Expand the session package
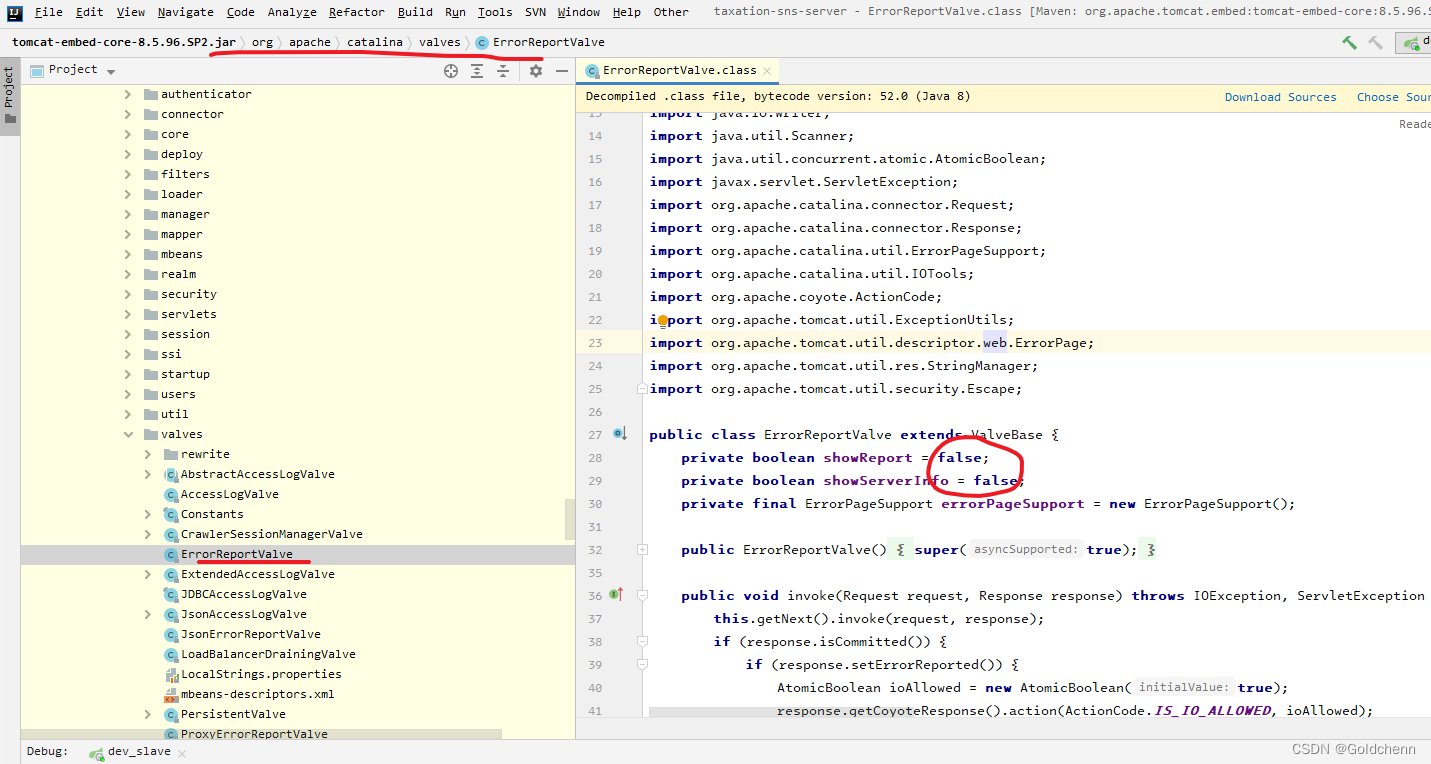1431x764 pixels. click(x=127, y=334)
